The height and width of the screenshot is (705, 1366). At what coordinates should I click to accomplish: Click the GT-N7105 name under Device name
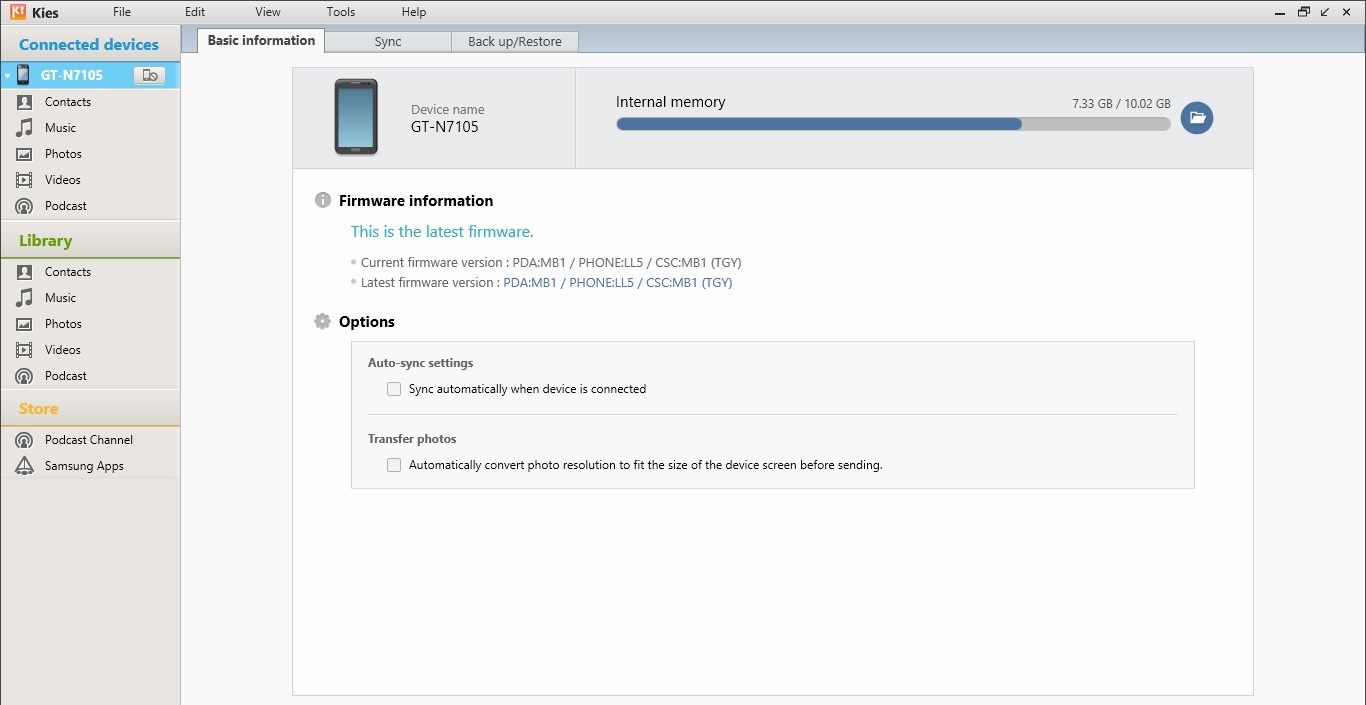click(445, 127)
